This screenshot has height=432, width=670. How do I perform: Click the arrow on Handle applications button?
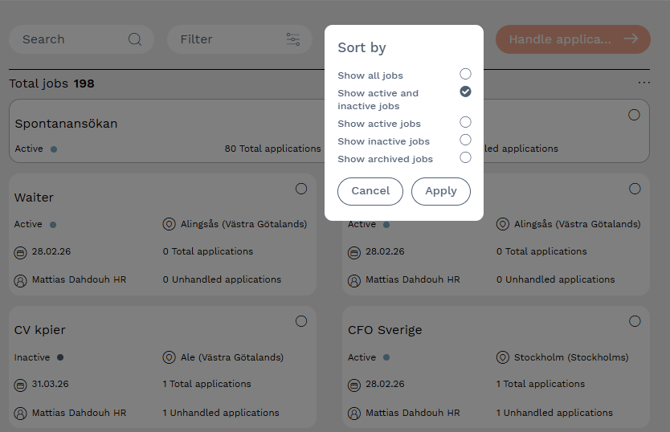pyautogui.click(x=631, y=39)
